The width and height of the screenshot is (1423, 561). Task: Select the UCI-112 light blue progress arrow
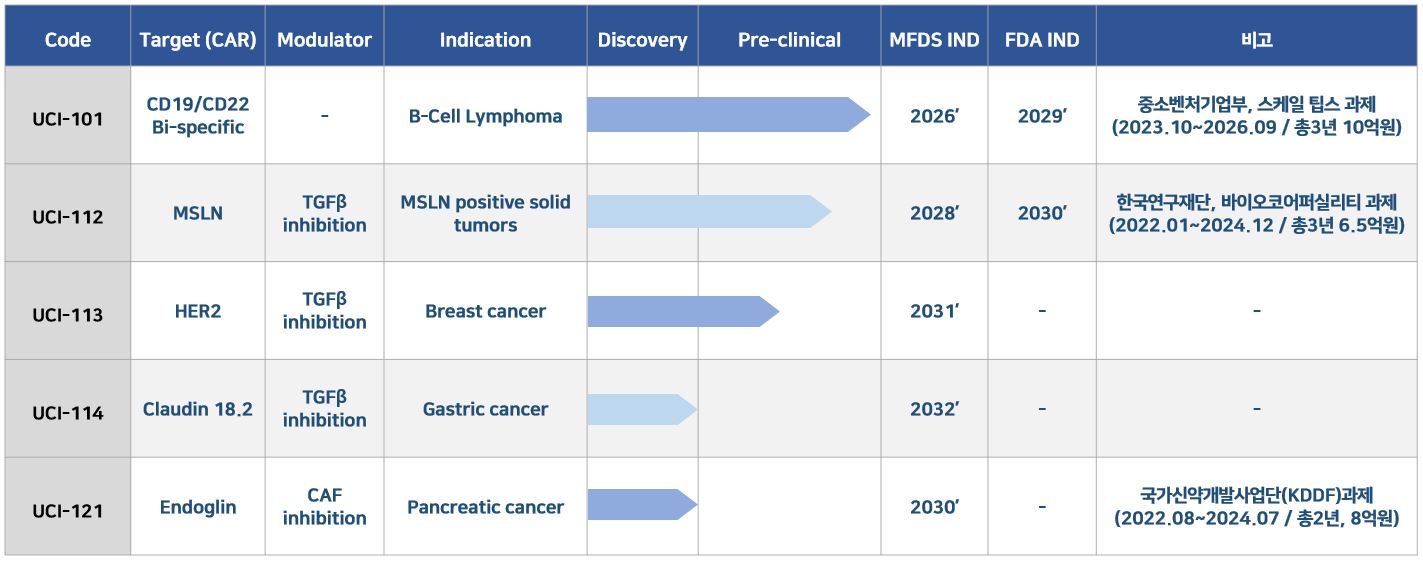click(709, 212)
